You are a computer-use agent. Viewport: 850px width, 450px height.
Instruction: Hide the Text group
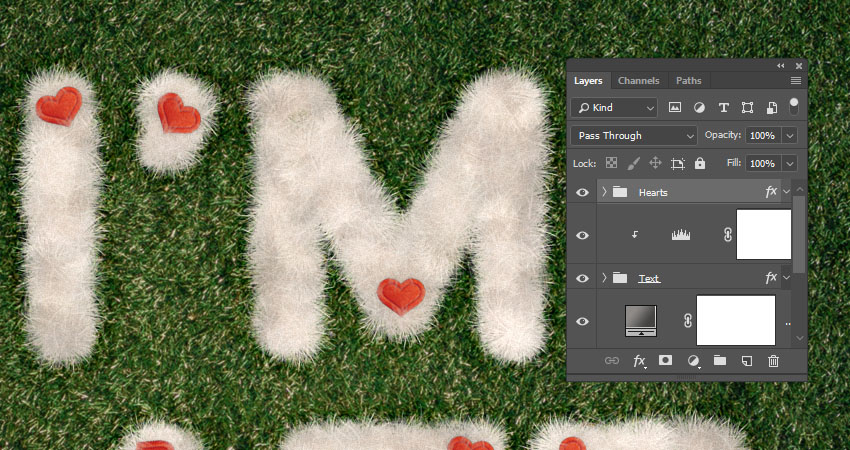pos(582,278)
